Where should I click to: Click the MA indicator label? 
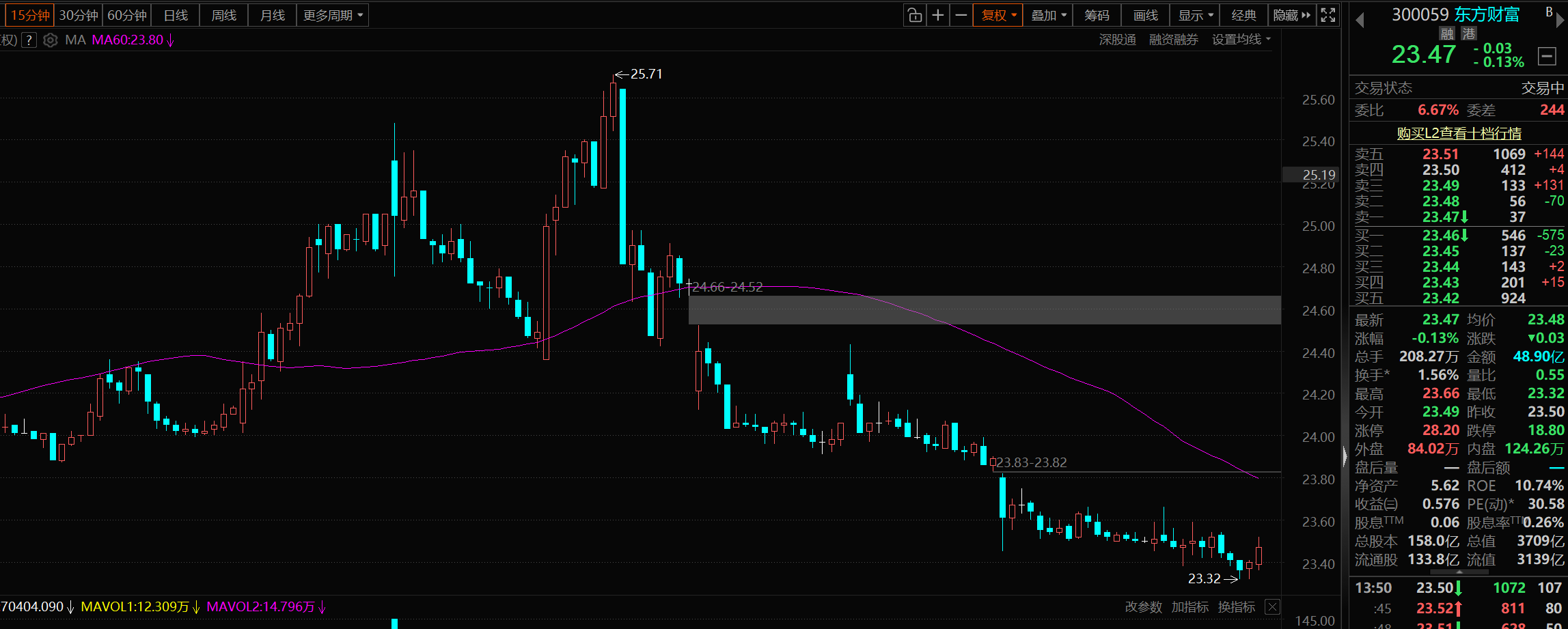[75, 40]
